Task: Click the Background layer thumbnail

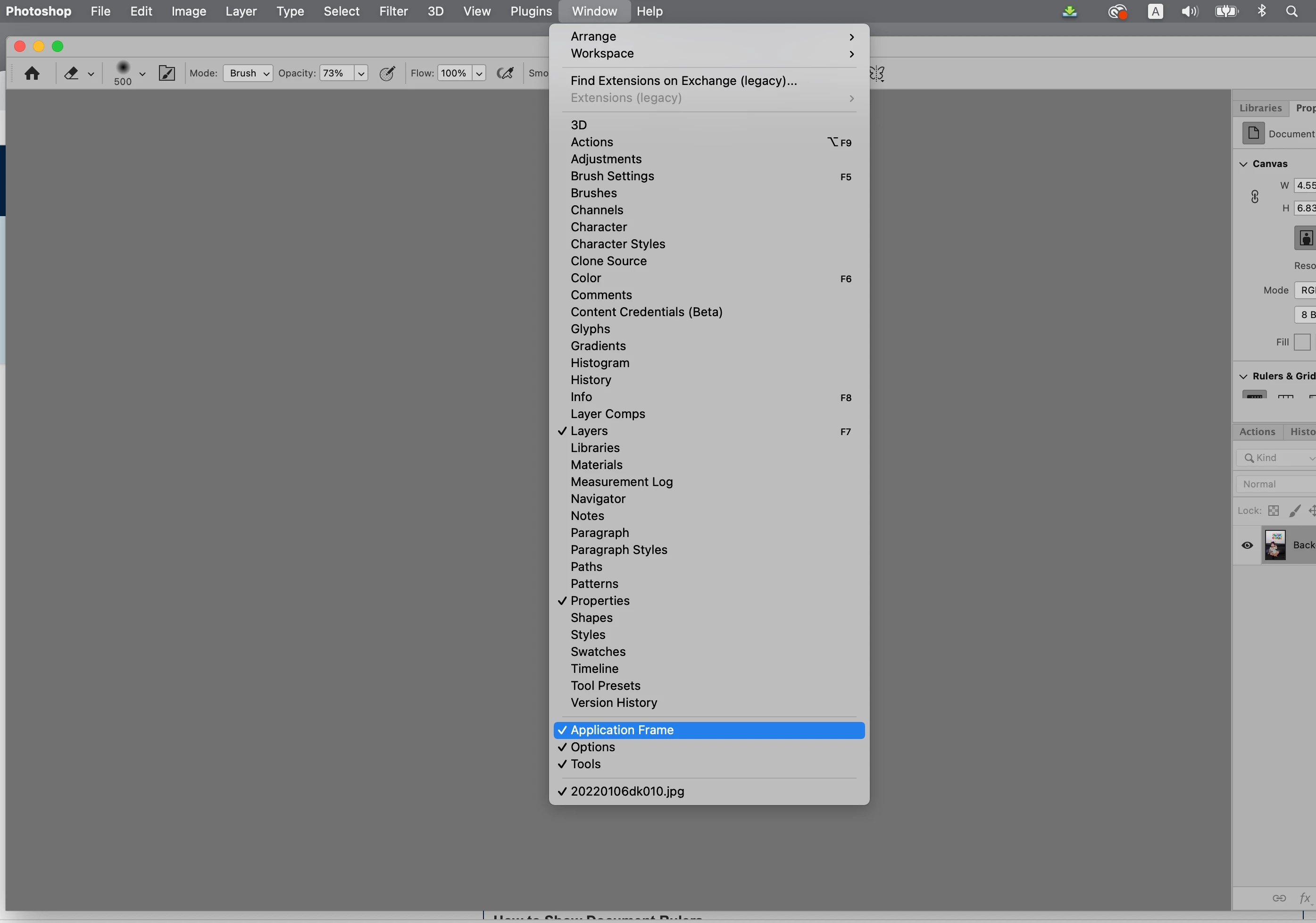Action: [x=1275, y=545]
